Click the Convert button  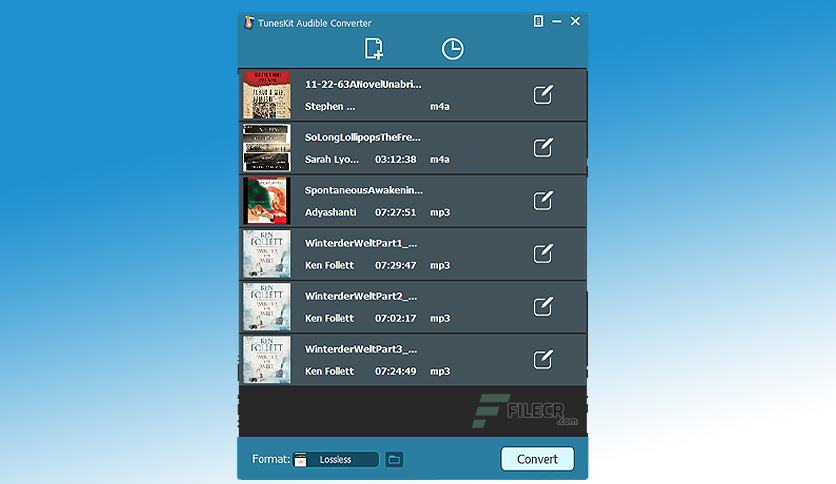click(x=537, y=459)
